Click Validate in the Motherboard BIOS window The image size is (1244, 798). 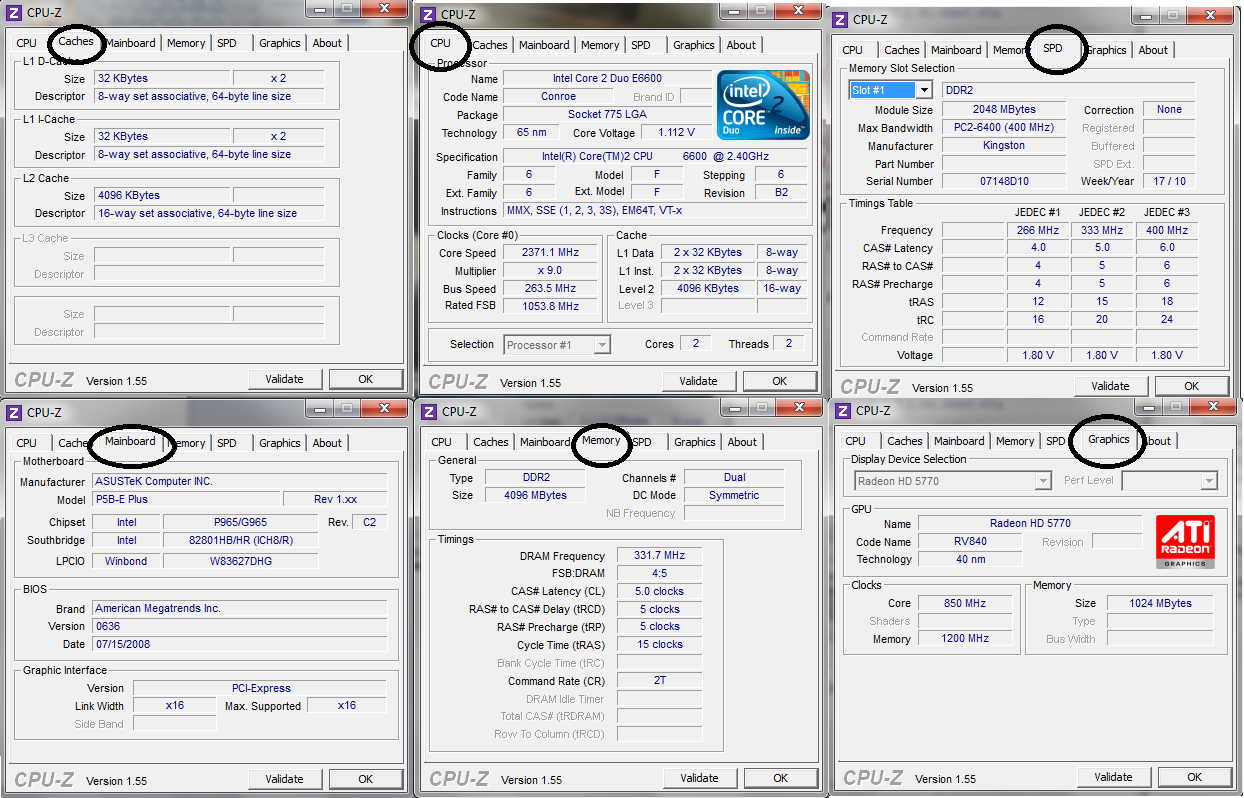284,779
